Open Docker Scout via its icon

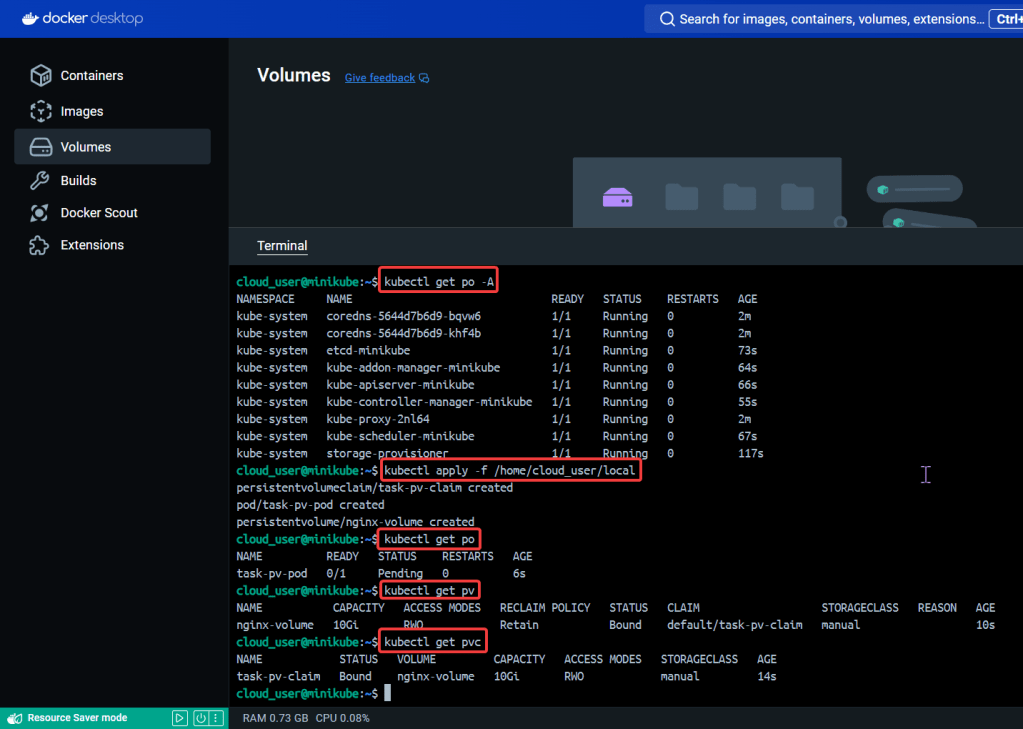40,213
